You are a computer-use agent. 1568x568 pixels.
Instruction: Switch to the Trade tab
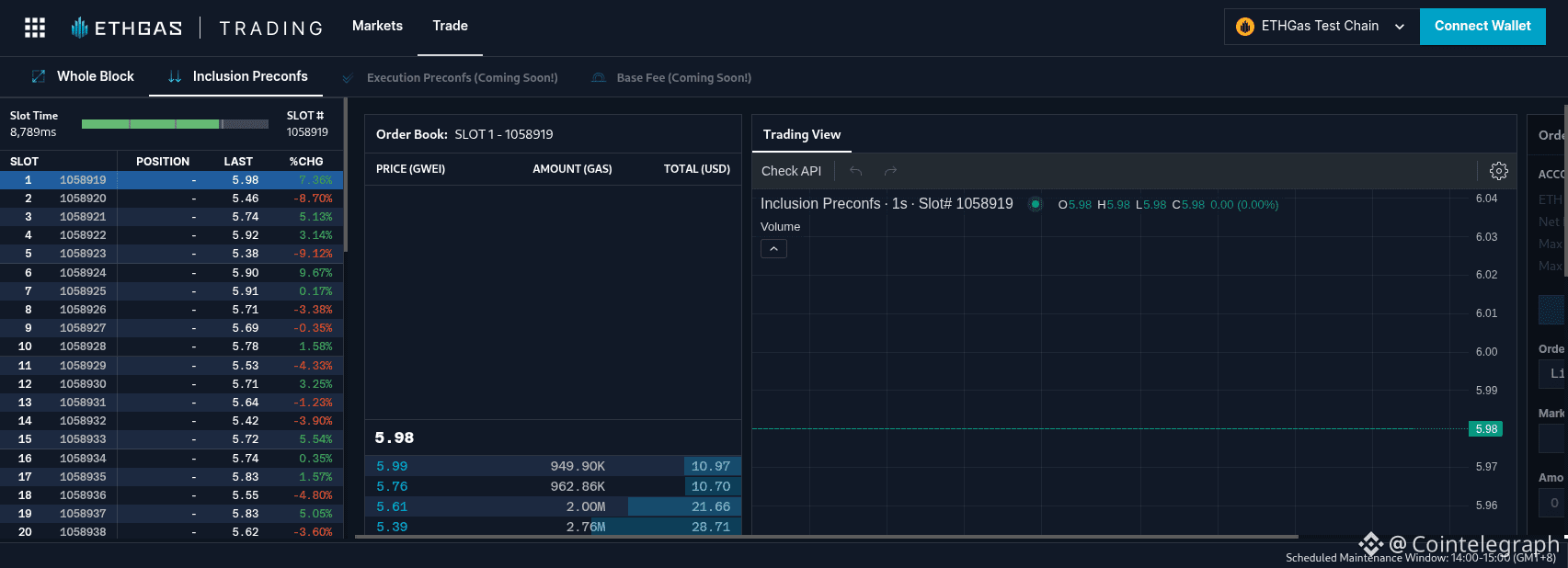pyautogui.click(x=450, y=26)
